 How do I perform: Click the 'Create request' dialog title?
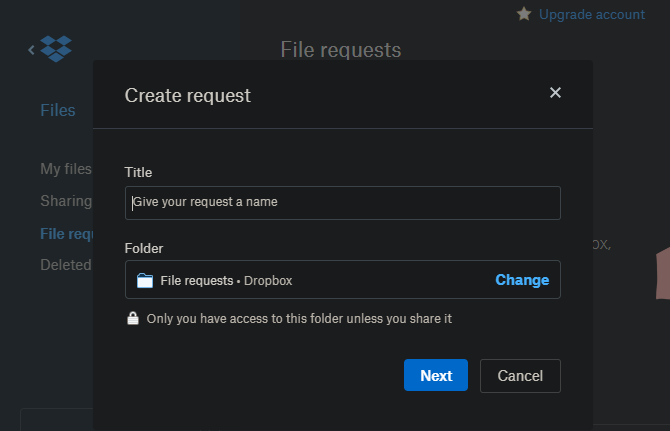(x=188, y=95)
